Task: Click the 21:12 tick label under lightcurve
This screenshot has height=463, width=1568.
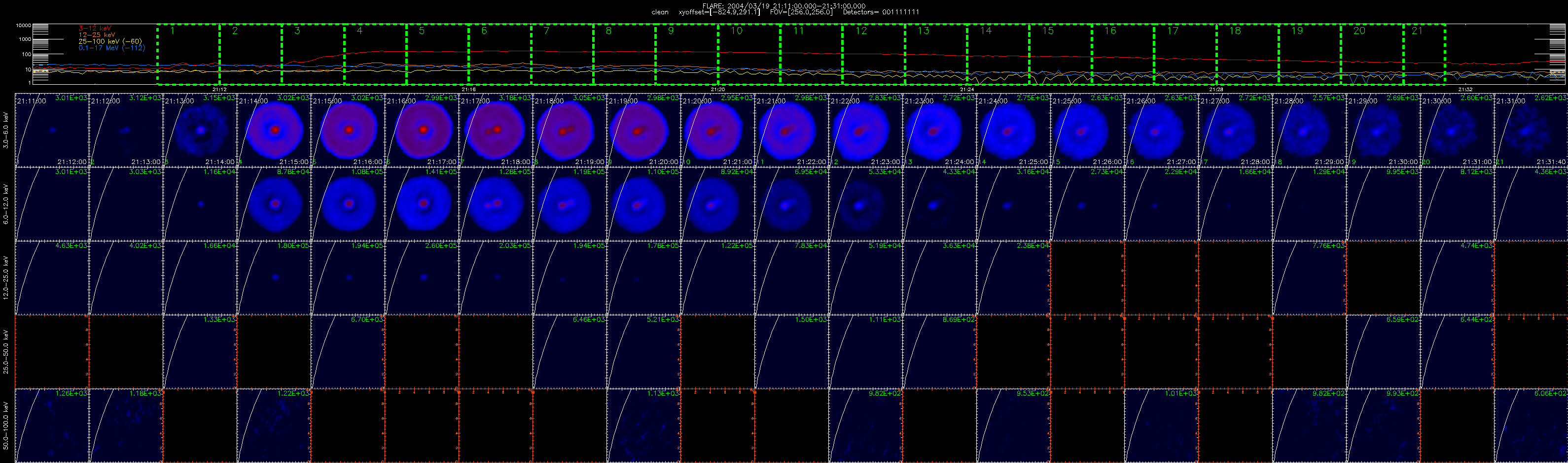Action: [x=220, y=90]
